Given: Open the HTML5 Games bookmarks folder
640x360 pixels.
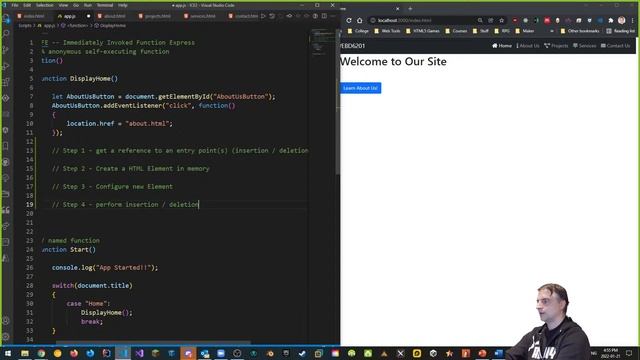Looking at the screenshot, I should tap(422, 31).
